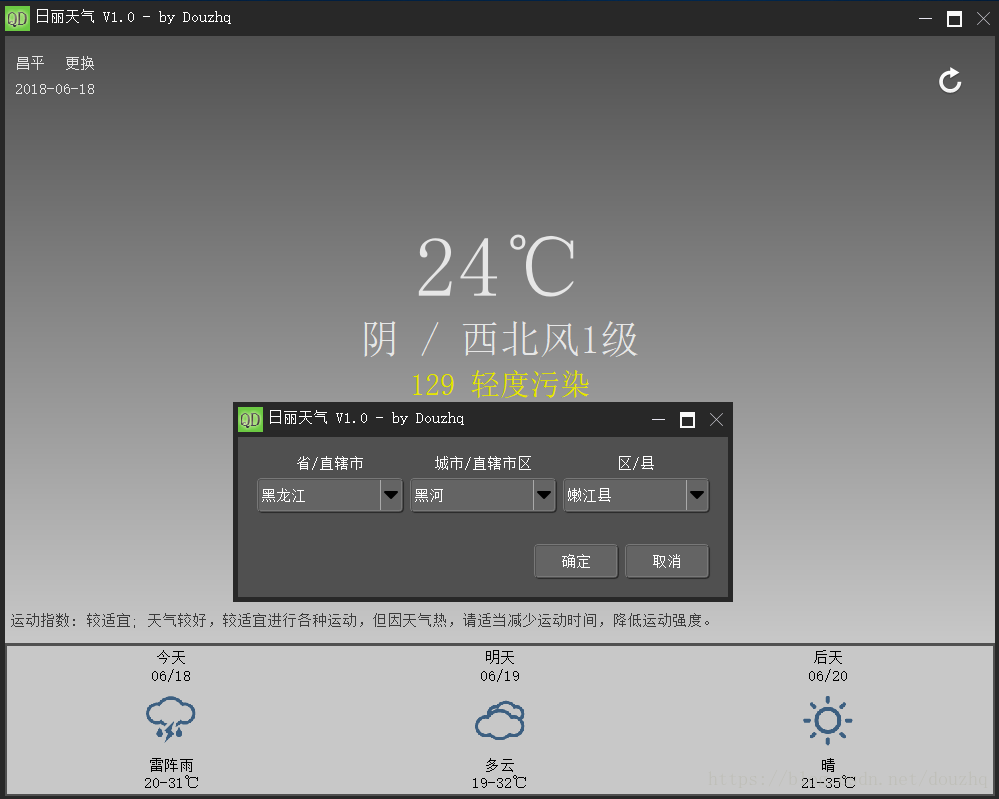Select the 嫩江县 district combo box
This screenshot has height=799, width=999.
[x=635, y=495]
